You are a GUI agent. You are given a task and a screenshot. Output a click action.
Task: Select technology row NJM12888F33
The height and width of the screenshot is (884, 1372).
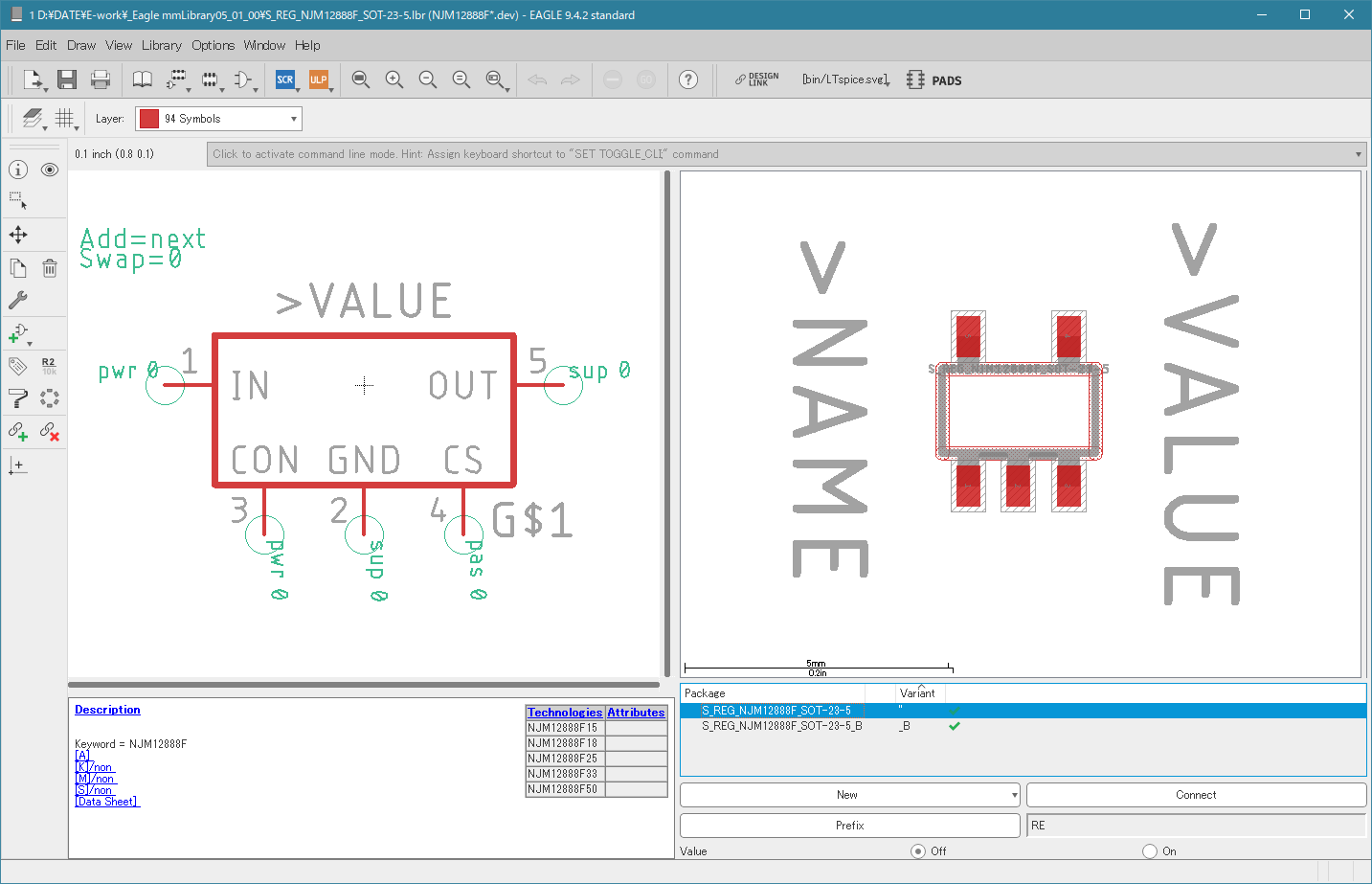point(596,774)
